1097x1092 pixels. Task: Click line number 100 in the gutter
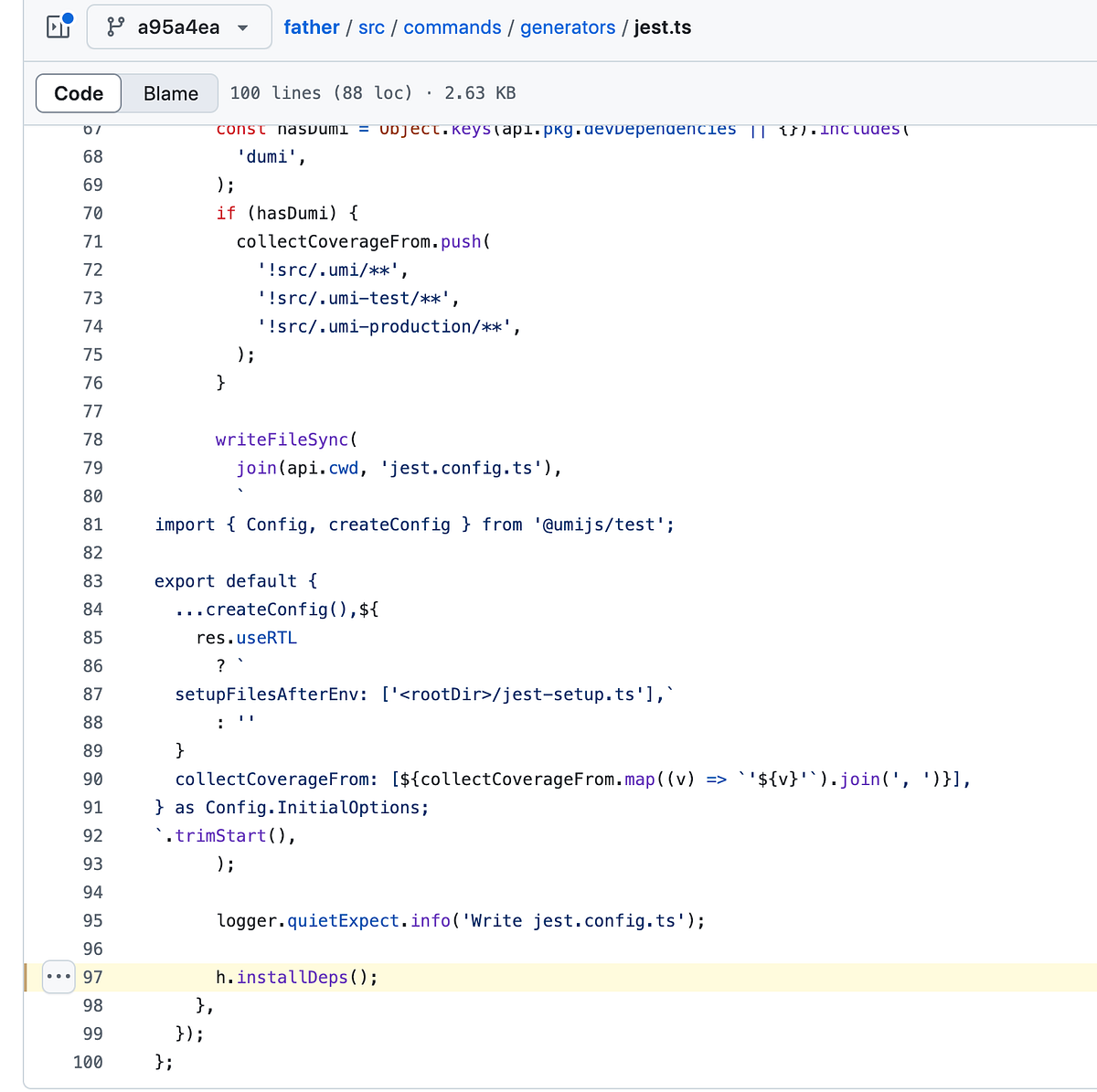(87, 1061)
